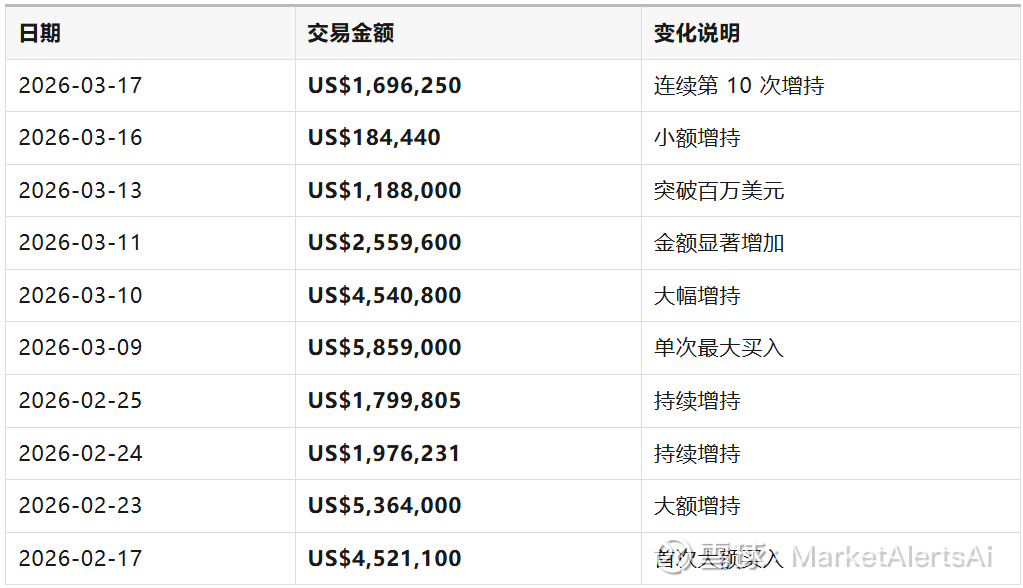Click the 交易金额 column header
Viewport: 1023px width, 588px height.
click(x=351, y=33)
